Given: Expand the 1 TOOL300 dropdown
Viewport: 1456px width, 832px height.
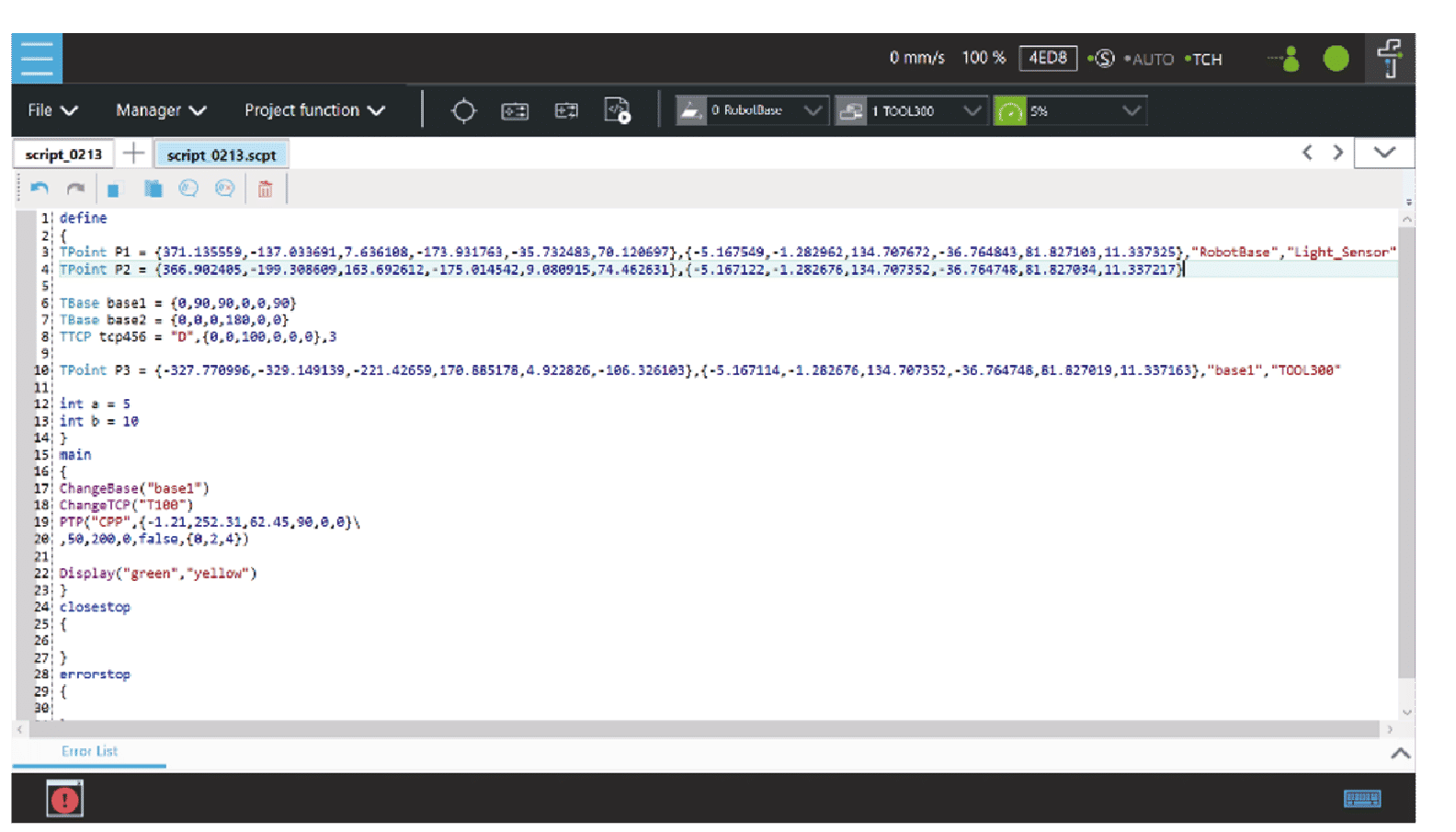Looking at the screenshot, I should 972,111.
